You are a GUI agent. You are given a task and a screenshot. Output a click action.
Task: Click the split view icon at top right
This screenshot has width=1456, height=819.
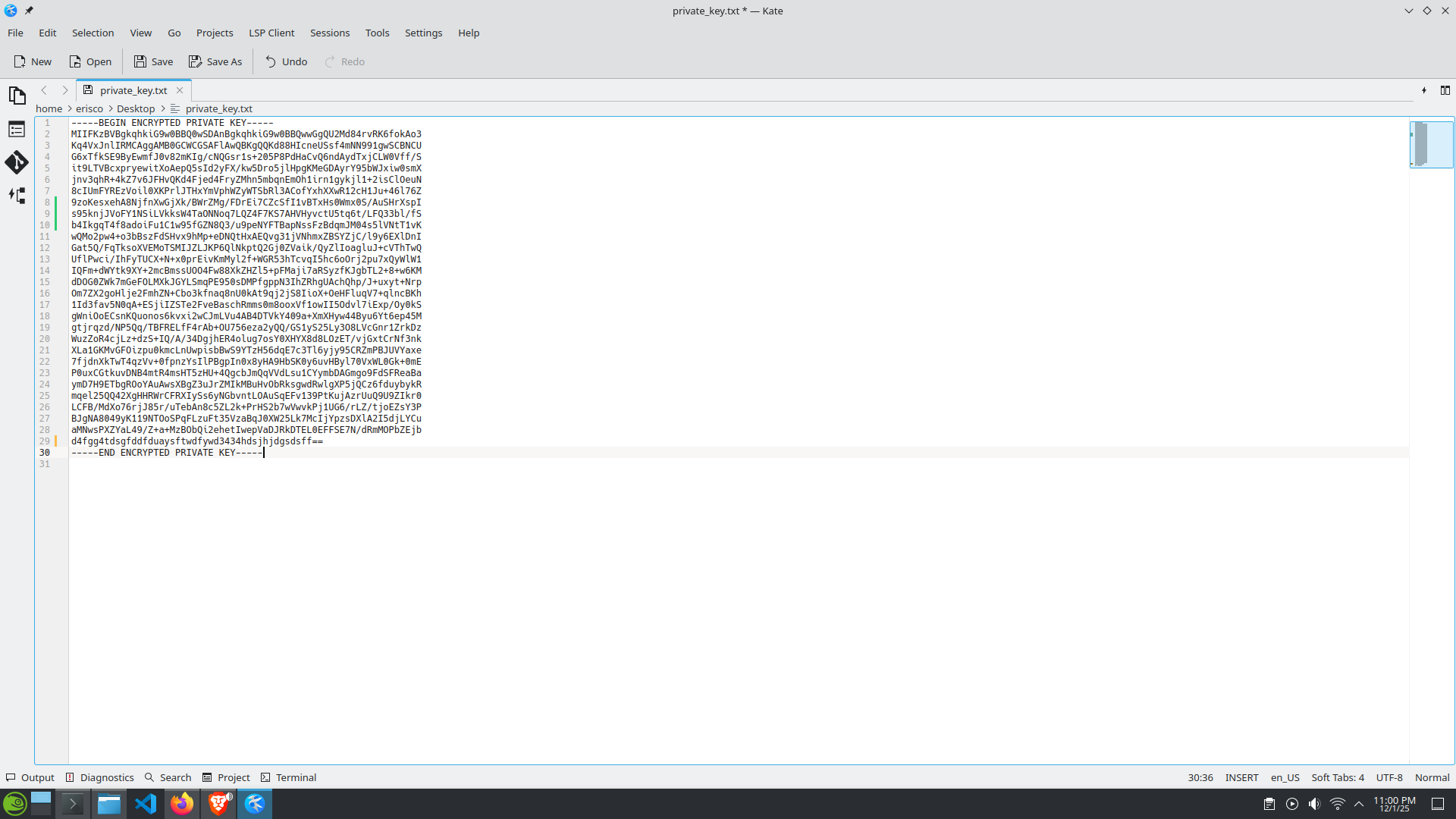tap(1445, 90)
